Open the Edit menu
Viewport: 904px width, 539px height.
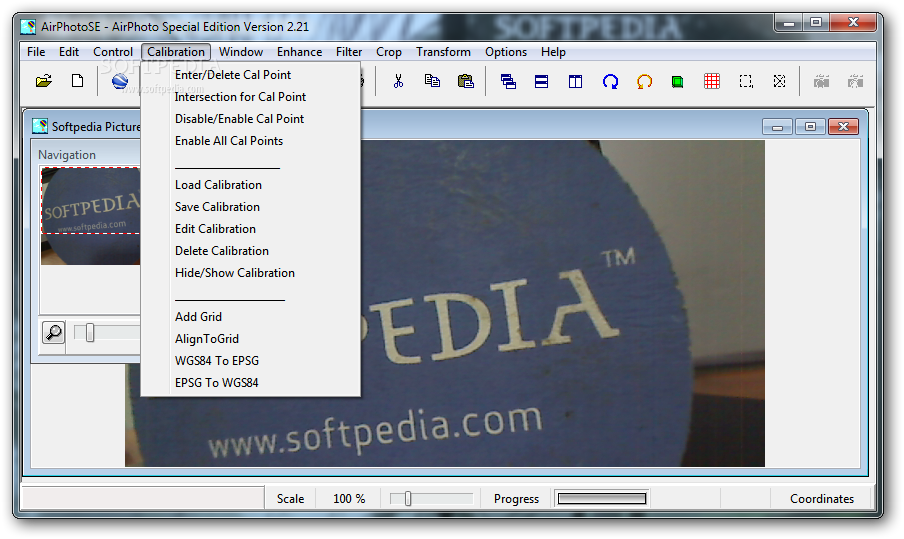point(69,52)
